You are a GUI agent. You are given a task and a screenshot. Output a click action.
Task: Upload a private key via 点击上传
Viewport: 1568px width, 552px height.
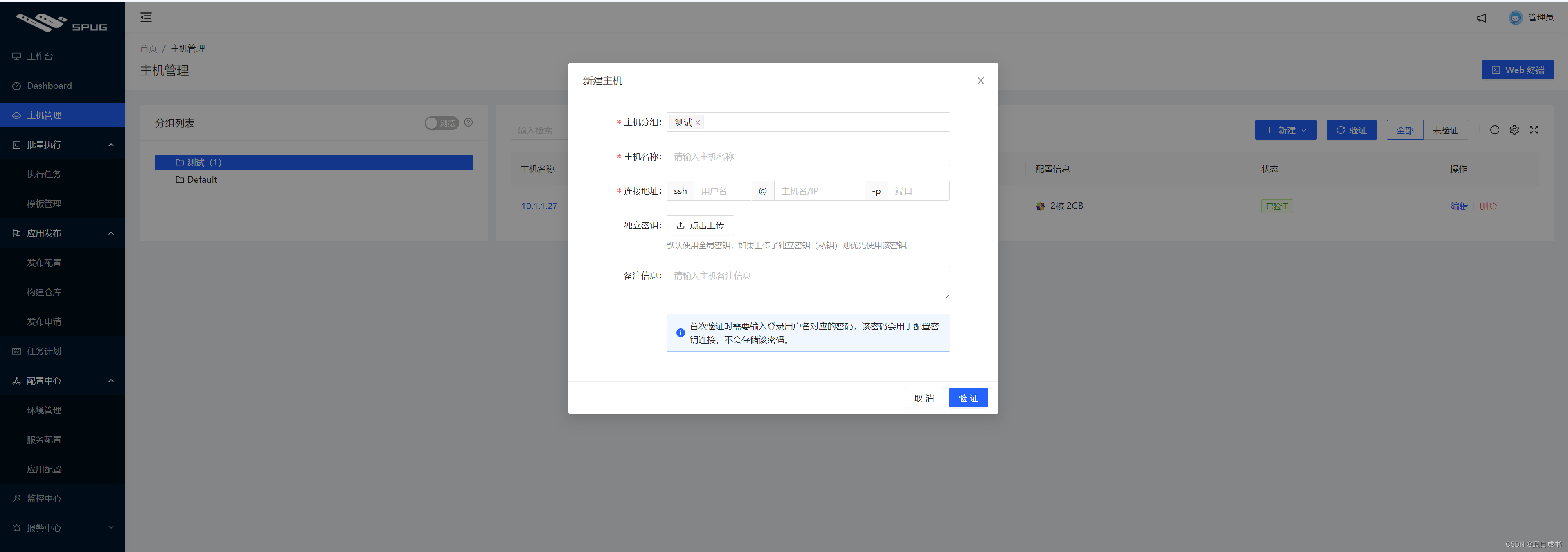coord(700,225)
